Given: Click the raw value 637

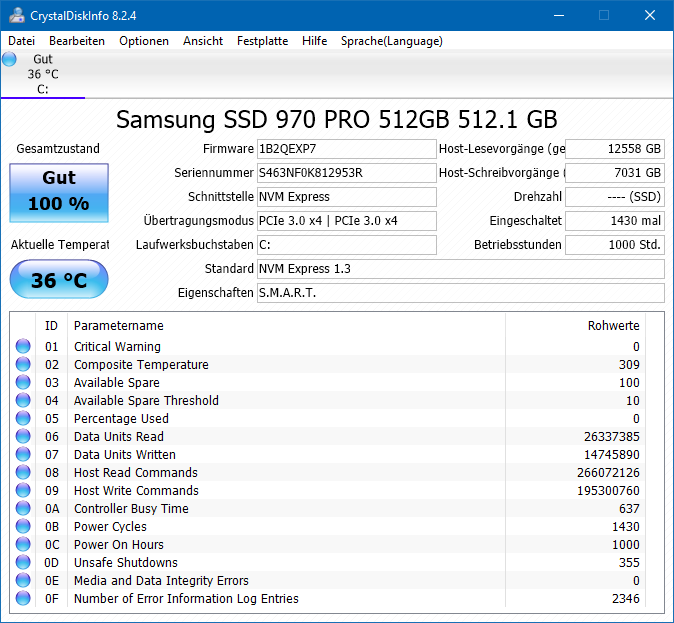Looking at the screenshot, I should (x=629, y=509).
